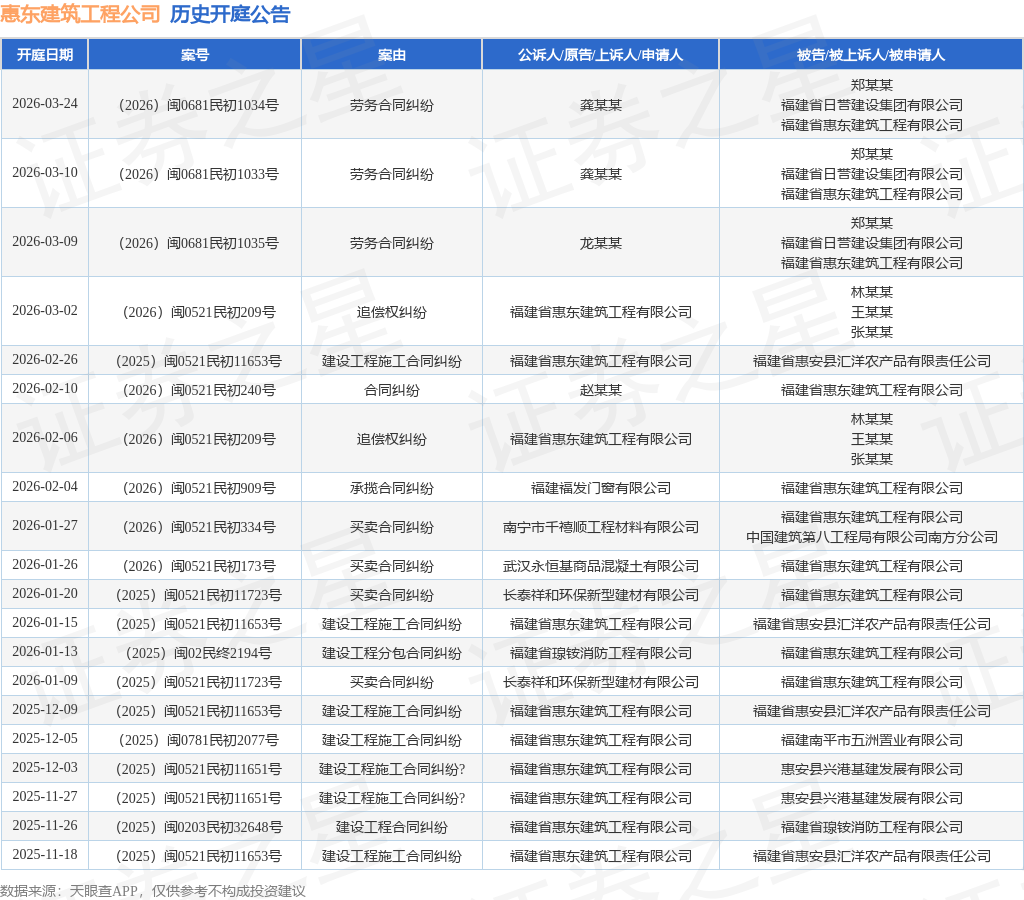This screenshot has width=1024, height=900.
Task: Click 建设工程分包合同纠纷 cause cell
Action: pos(392,653)
